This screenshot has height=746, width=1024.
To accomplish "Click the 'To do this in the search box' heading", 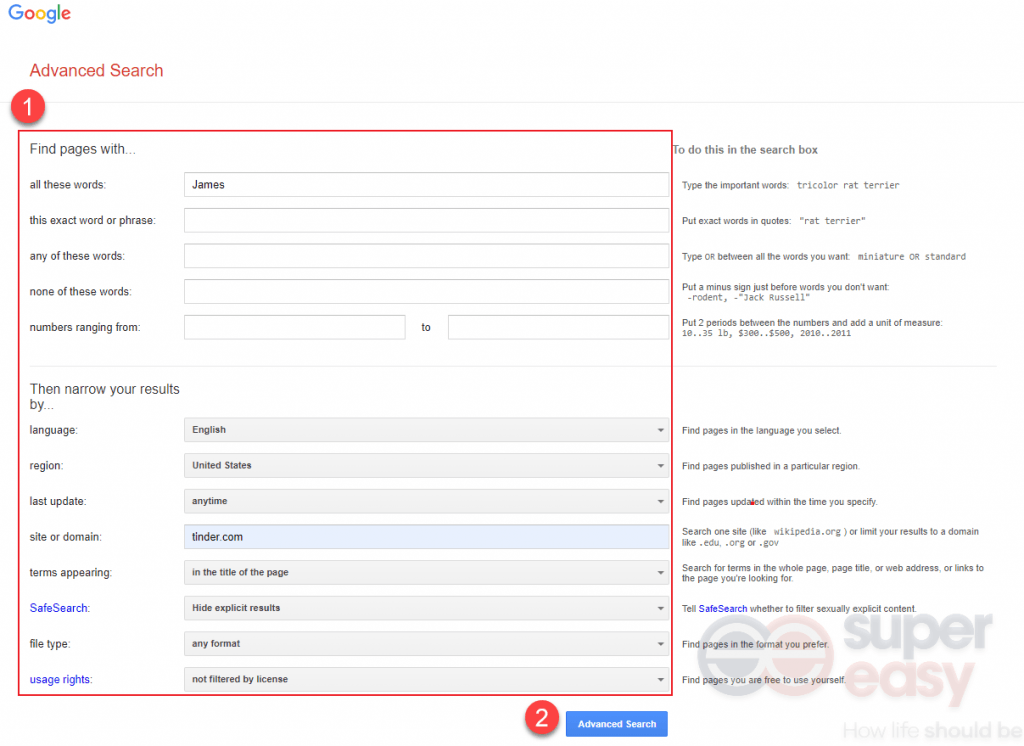I will 745,150.
